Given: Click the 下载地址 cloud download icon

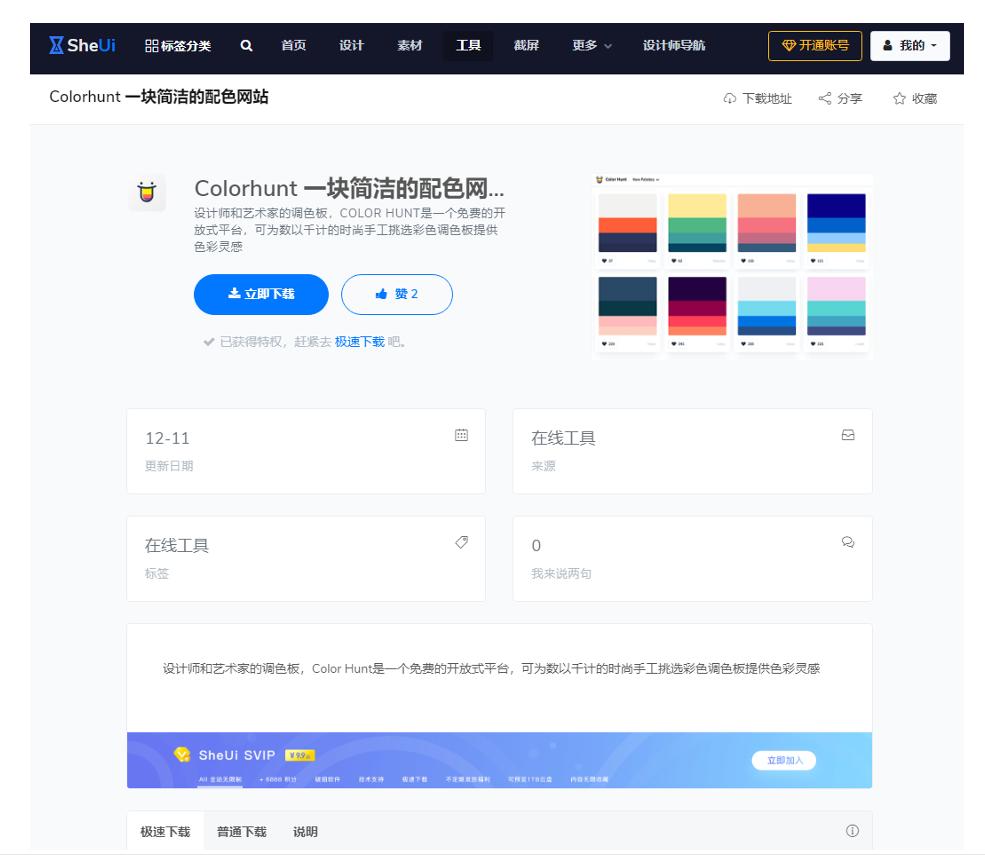Looking at the screenshot, I should point(732,98).
